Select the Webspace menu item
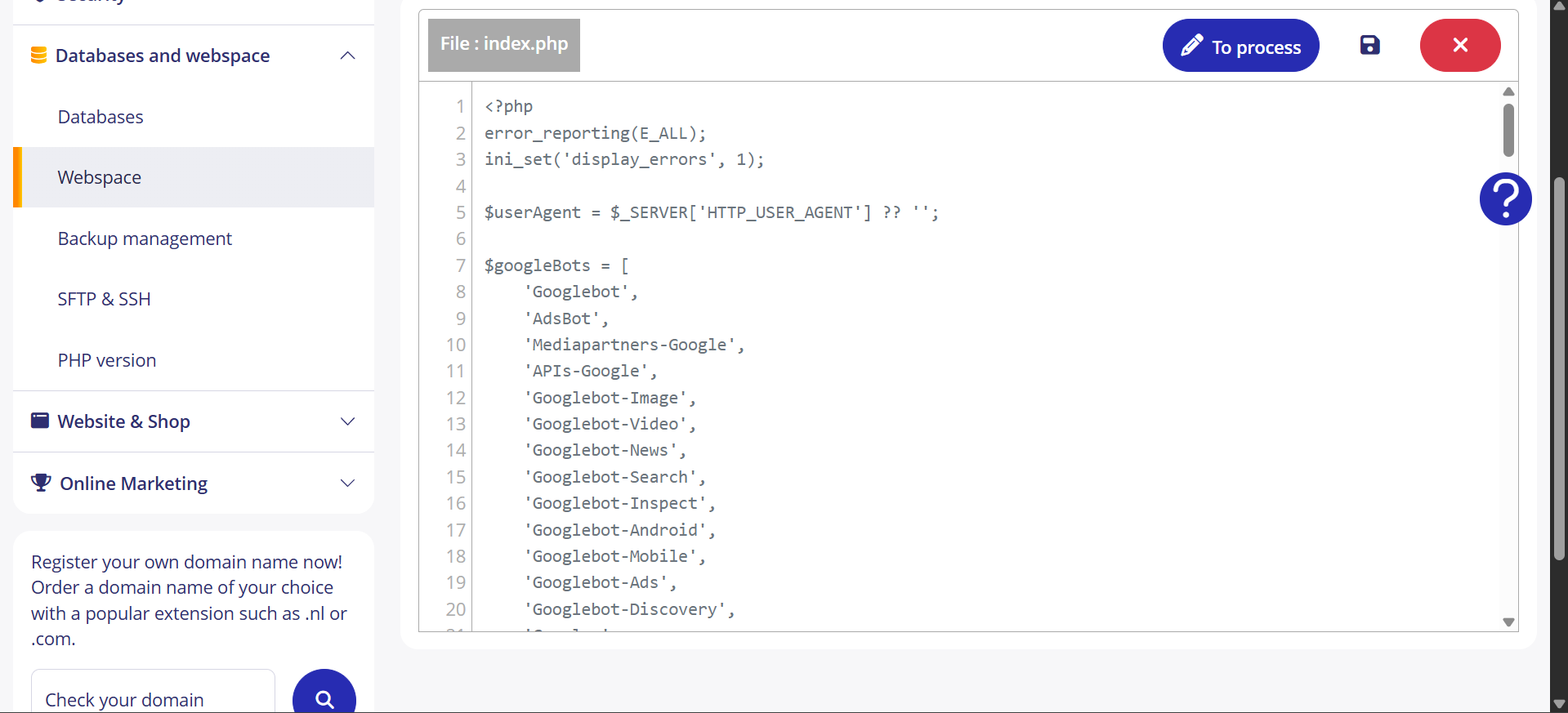 194,177
